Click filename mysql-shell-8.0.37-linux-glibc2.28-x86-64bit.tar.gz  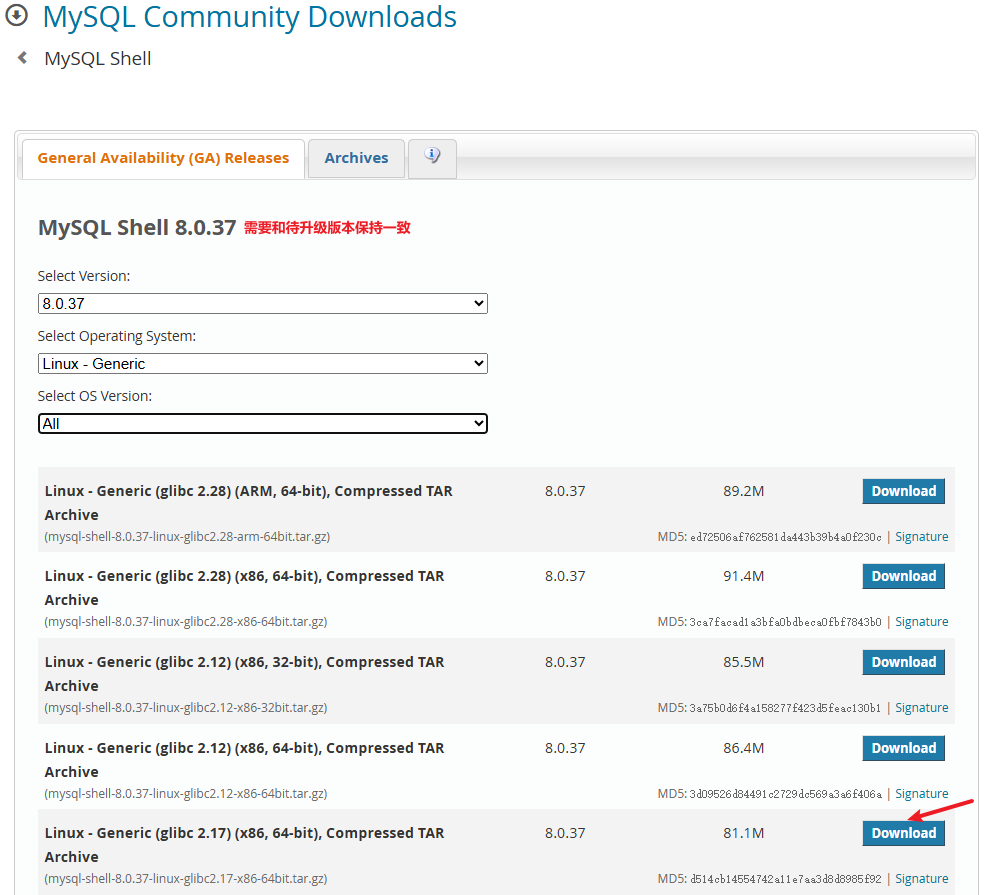tap(185, 621)
